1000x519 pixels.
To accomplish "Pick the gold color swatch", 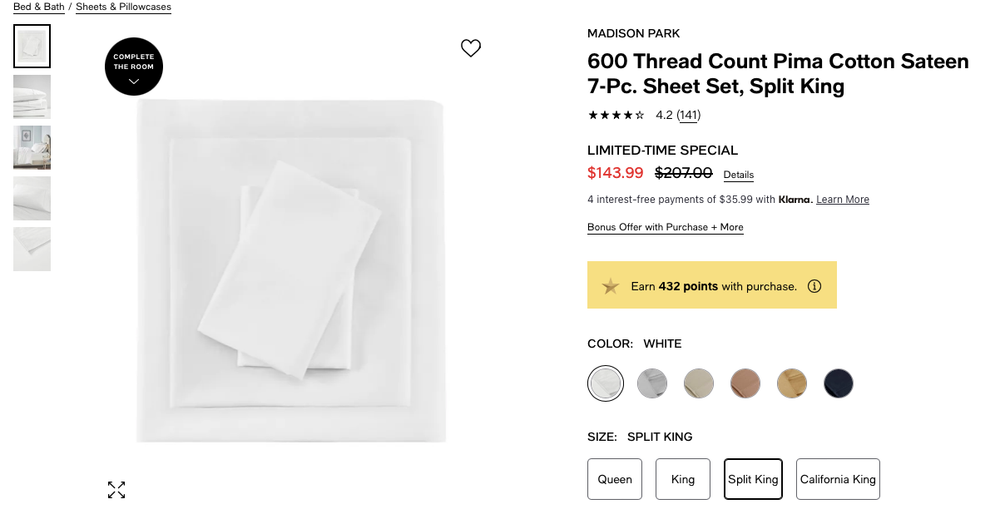I will pos(792,383).
